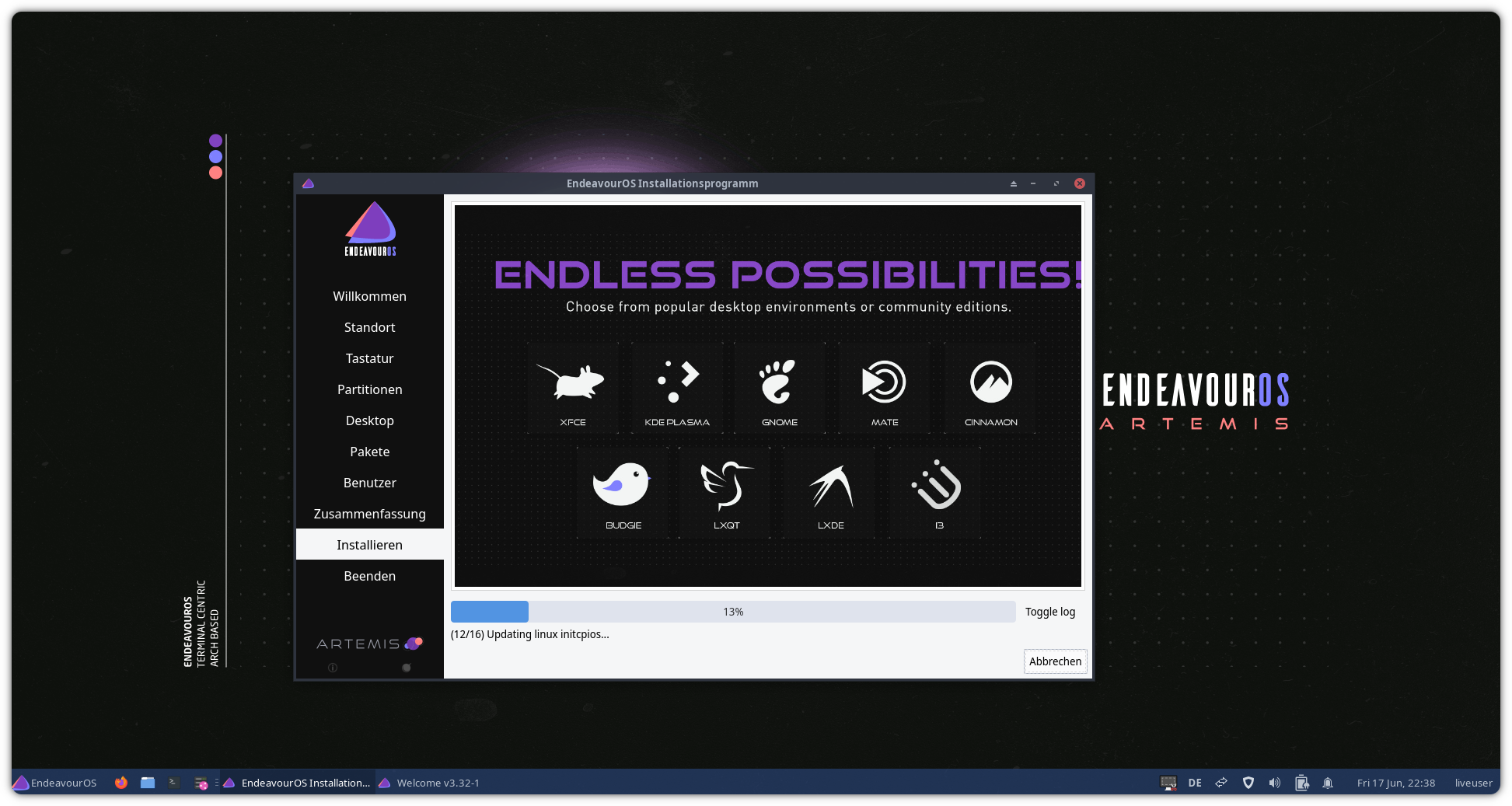1512x806 pixels.
Task: Click the package manager taskbar launcher
Action: coord(201,783)
